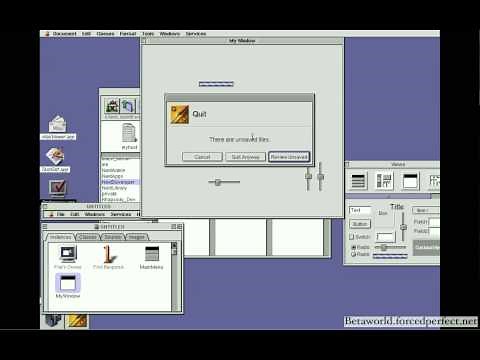Click File in the Untitled menu window
This screenshot has height=360, width=480.
click(x=61, y=214)
